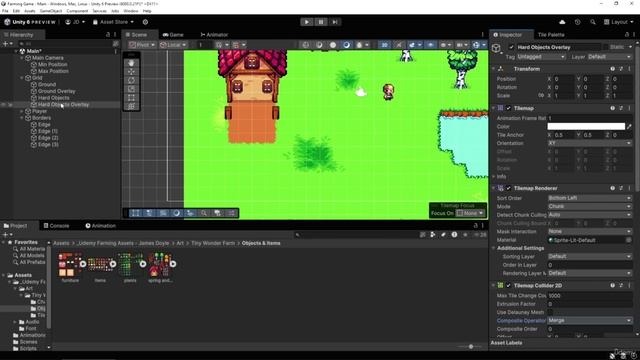Open the global search magnifier icon

coord(593,22)
